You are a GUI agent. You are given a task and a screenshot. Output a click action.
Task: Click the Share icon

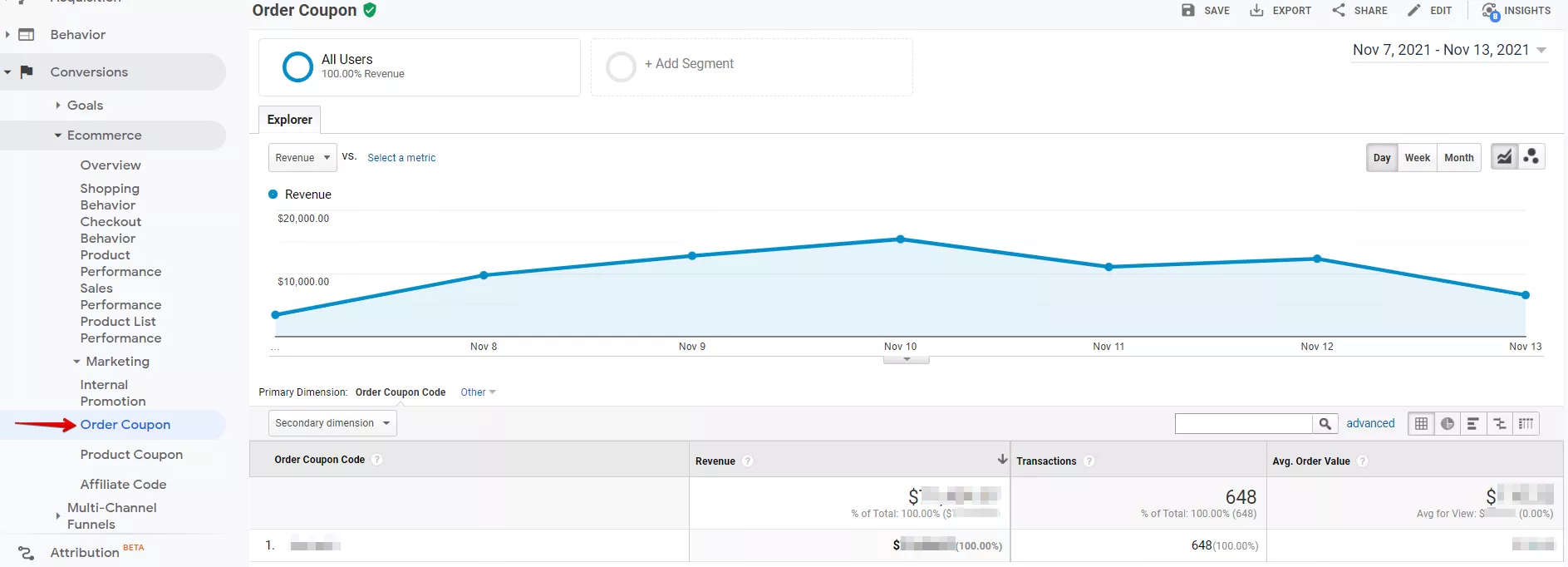pos(1339,10)
